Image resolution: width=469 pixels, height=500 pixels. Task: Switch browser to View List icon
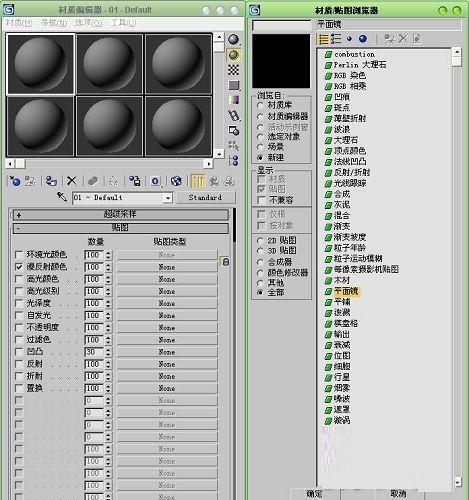click(x=323, y=39)
